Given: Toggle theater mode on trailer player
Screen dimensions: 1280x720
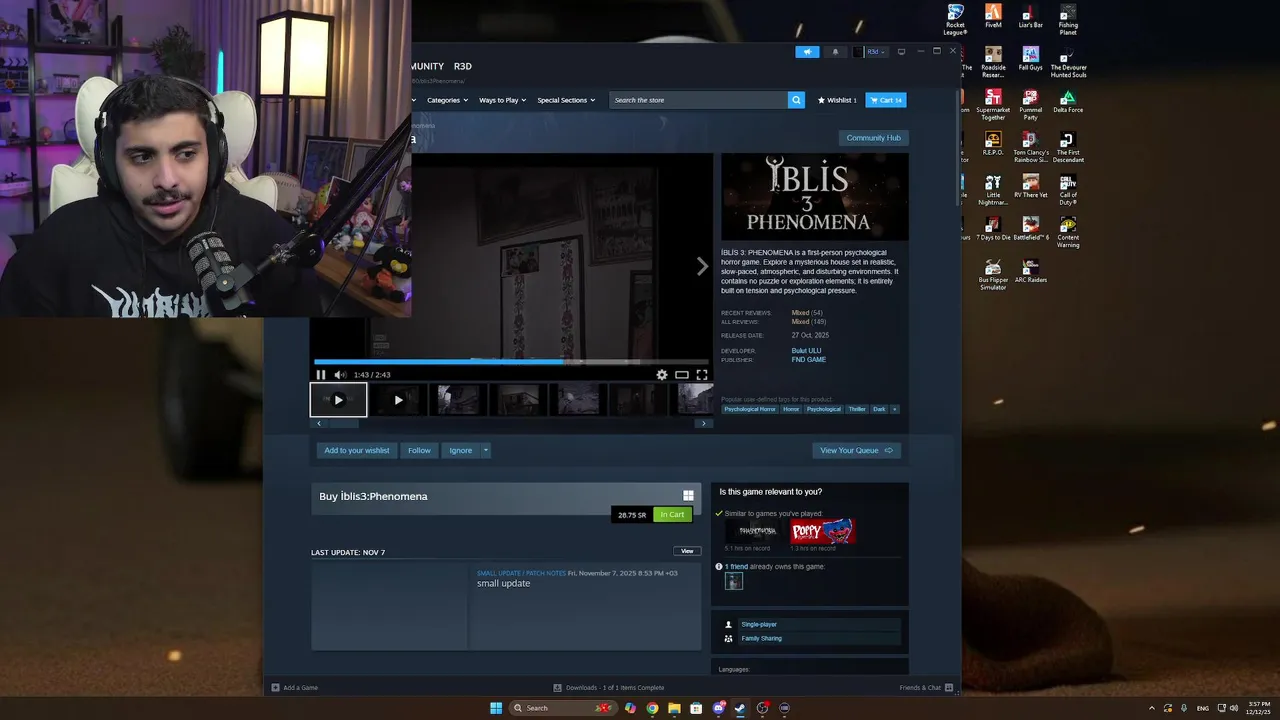Looking at the screenshot, I should click(681, 375).
